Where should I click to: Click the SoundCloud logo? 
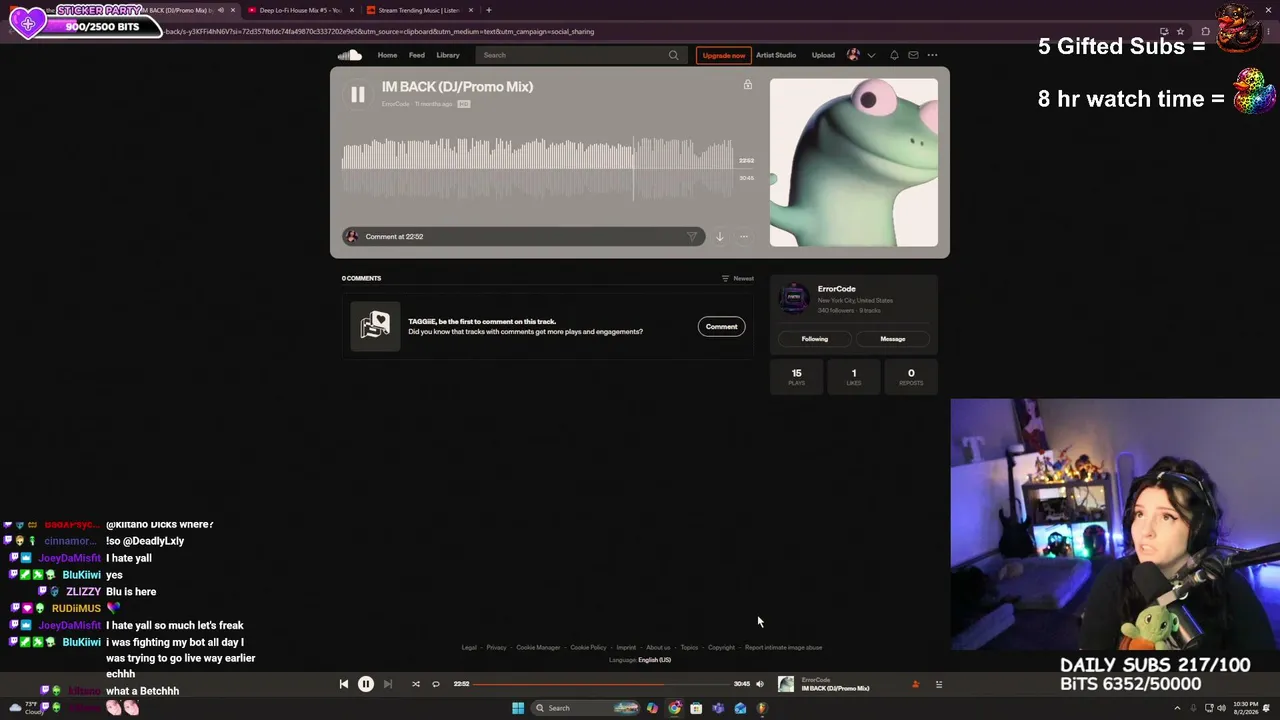pyautogui.click(x=349, y=55)
